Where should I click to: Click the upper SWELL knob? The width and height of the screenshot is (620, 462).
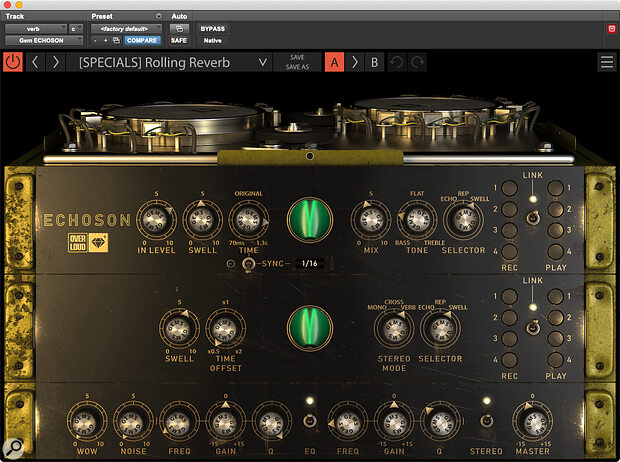(202, 220)
